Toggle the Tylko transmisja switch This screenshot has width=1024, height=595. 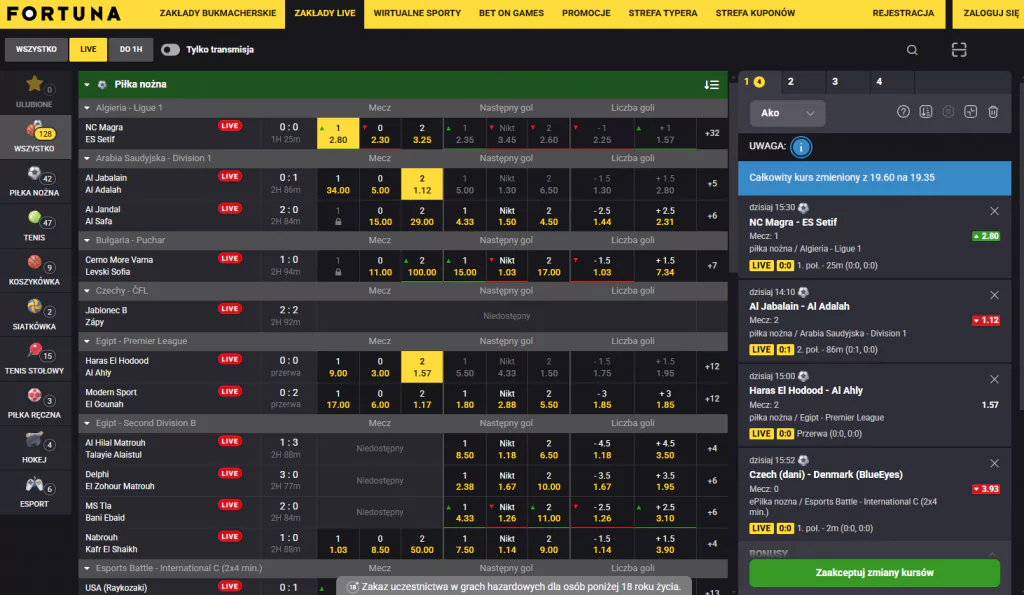pyautogui.click(x=171, y=50)
